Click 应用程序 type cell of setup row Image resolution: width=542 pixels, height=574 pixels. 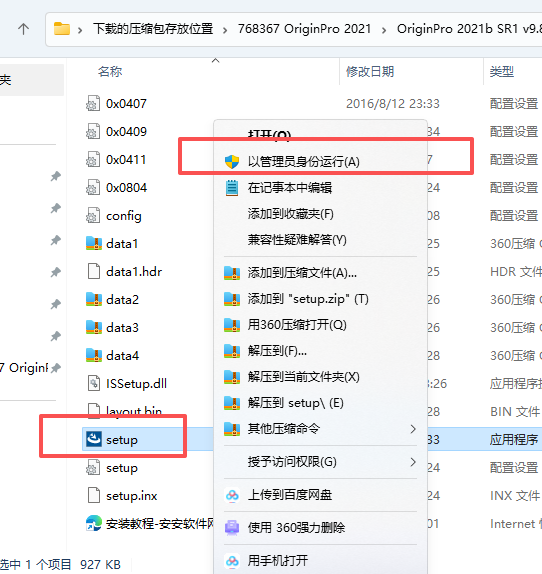pyautogui.click(x=514, y=439)
